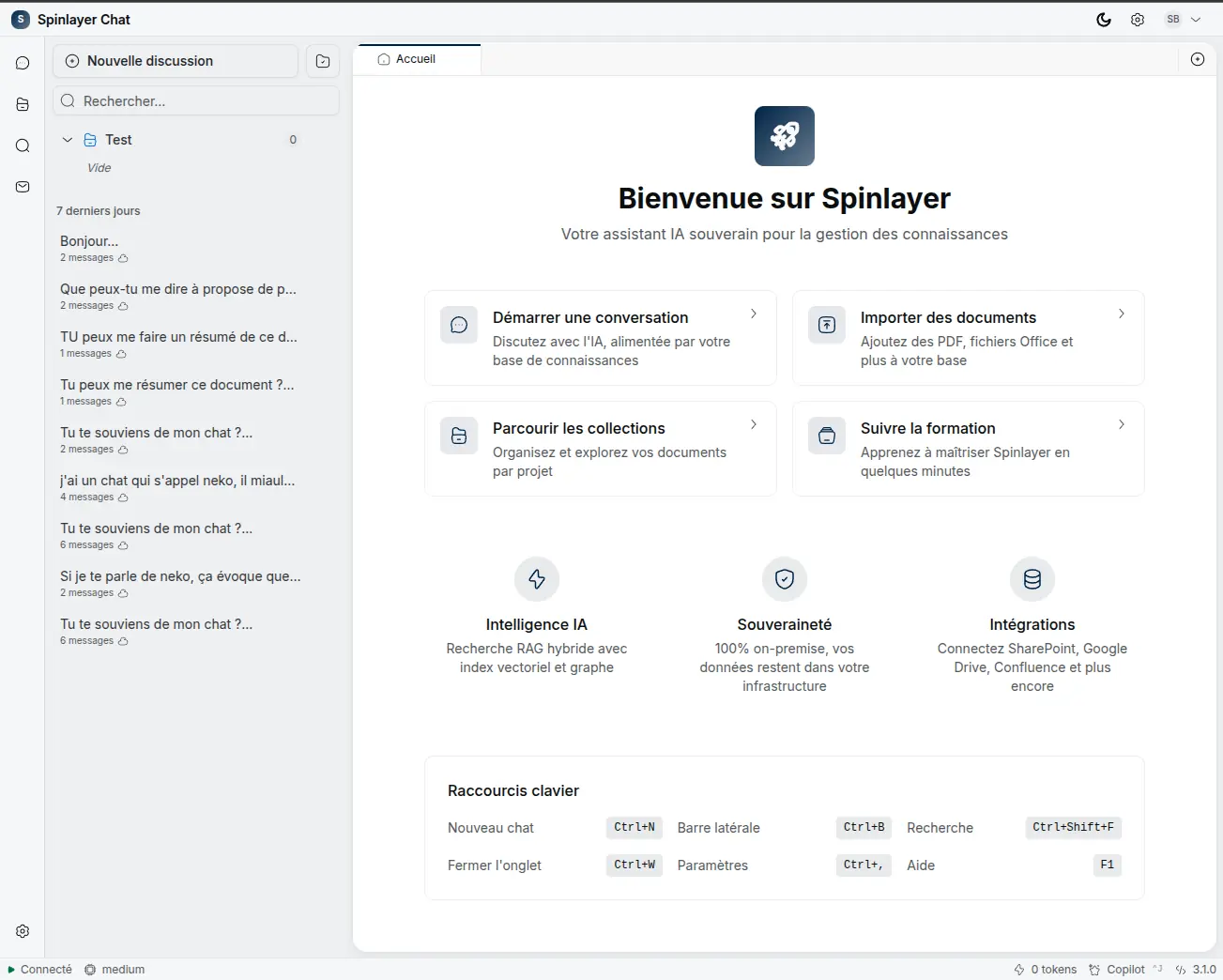Image resolution: width=1223 pixels, height=980 pixels.
Task: Click folder icon in Parcourir card
Action: pos(459,436)
